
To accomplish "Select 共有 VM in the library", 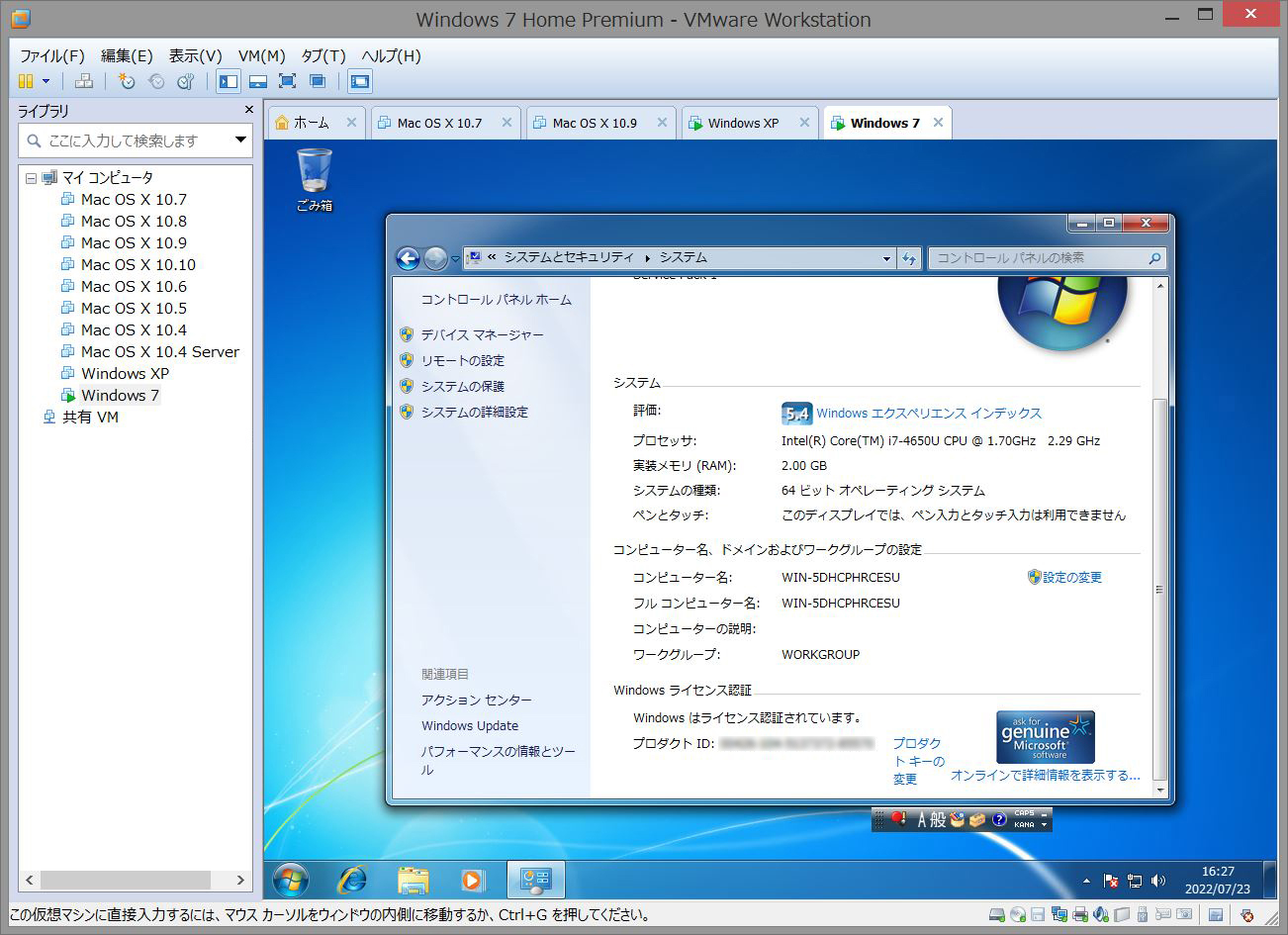I will [90, 417].
